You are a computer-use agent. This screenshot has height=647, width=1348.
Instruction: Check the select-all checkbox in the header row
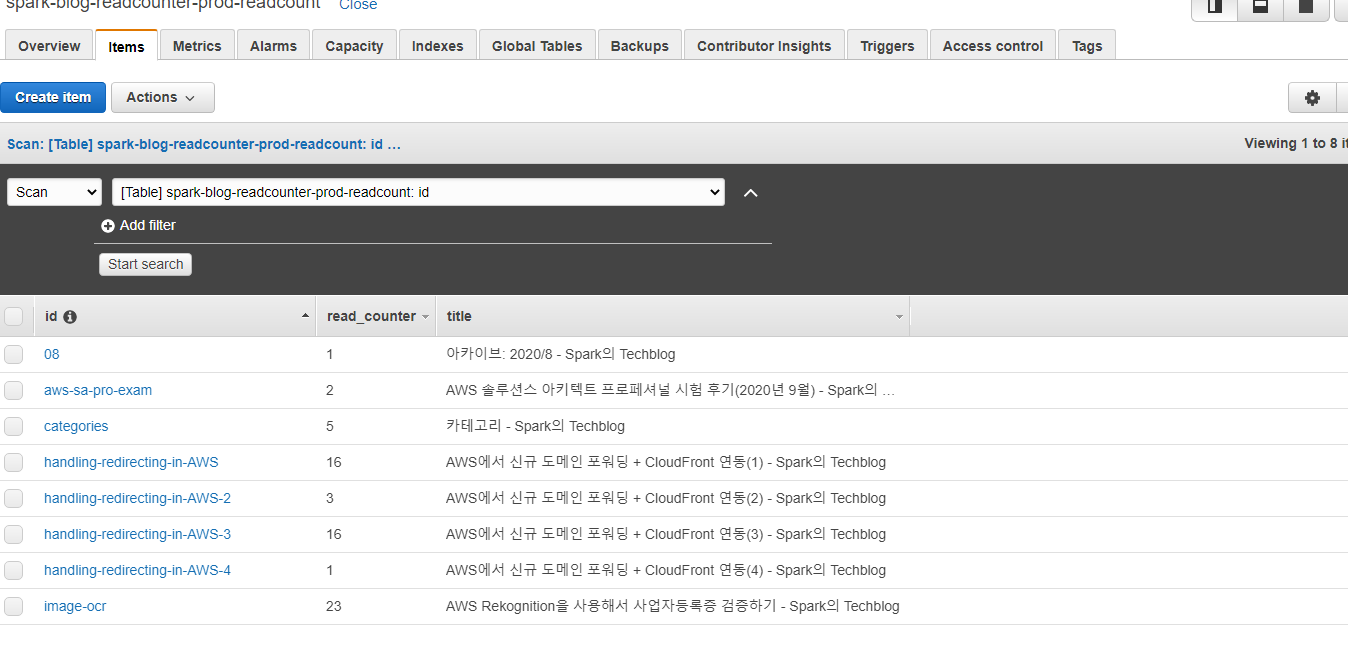click(14, 316)
